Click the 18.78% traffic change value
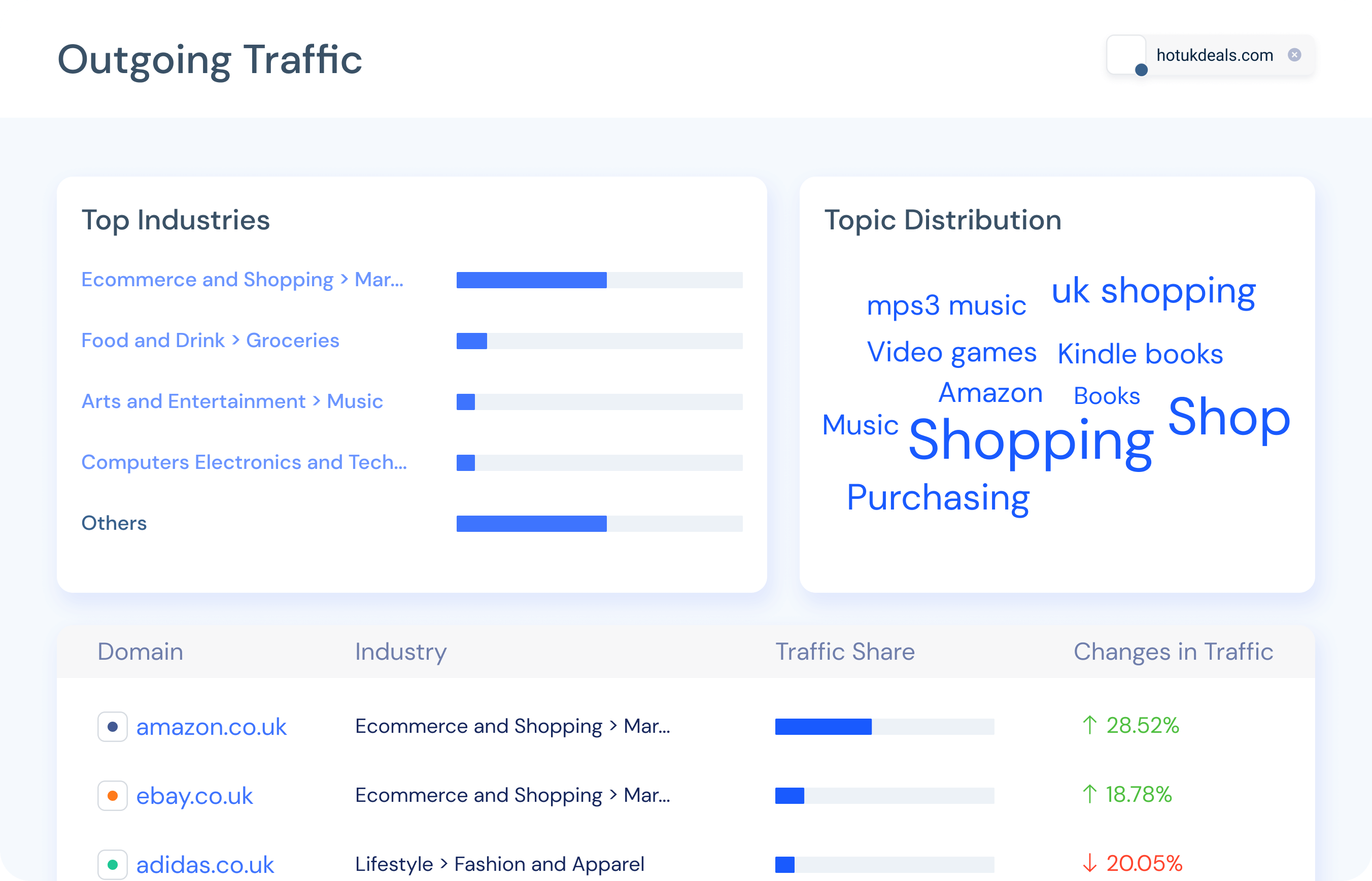Viewport: 1372px width, 881px height. point(1139,795)
